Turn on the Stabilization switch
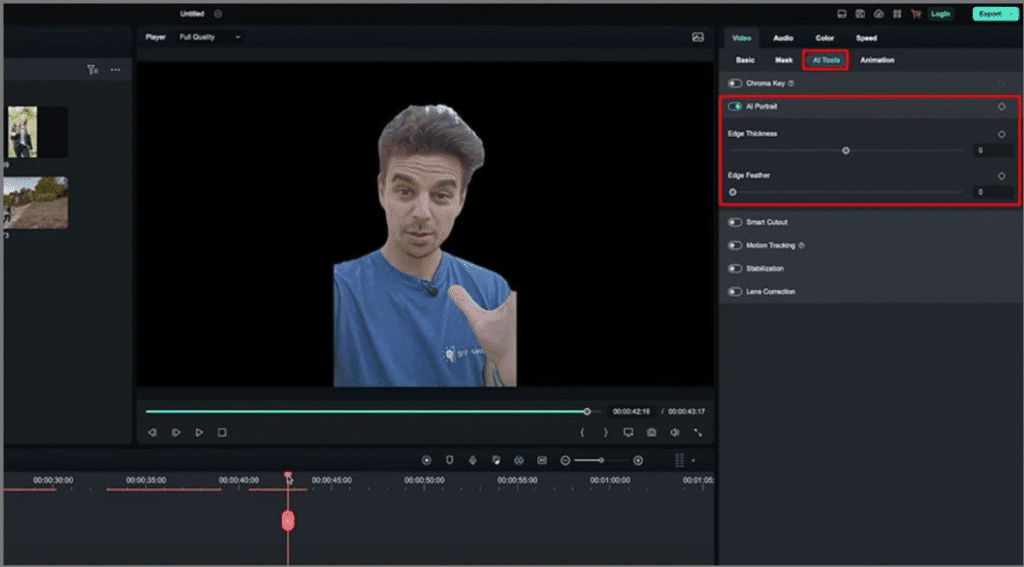Screen dimensions: 1024x567 click(735, 268)
